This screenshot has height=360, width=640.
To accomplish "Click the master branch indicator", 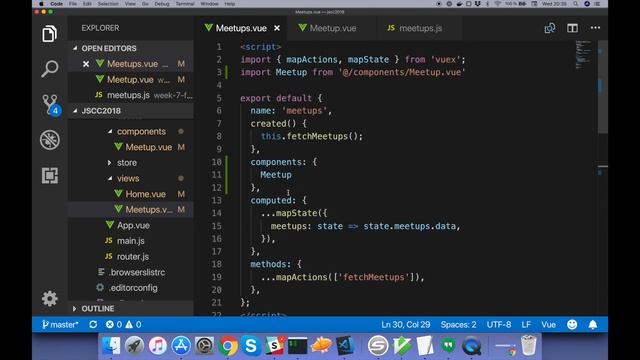I will (x=60, y=324).
